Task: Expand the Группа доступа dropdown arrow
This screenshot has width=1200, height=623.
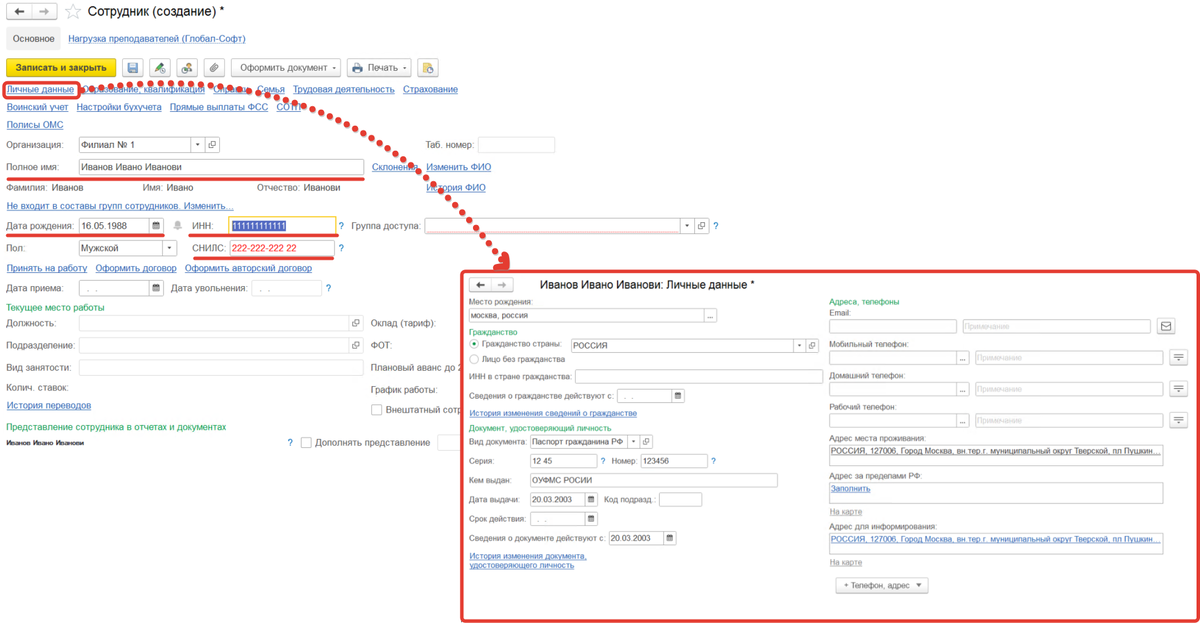Action: click(687, 226)
